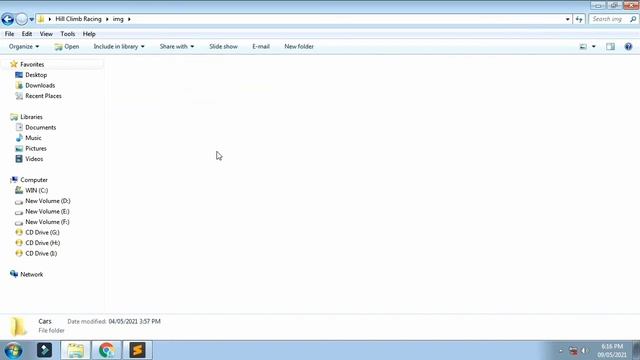Image resolution: width=640 pixels, height=360 pixels.
Task: Click the date modified value 04/05/2021 3:57 PM
Action: 134,322
